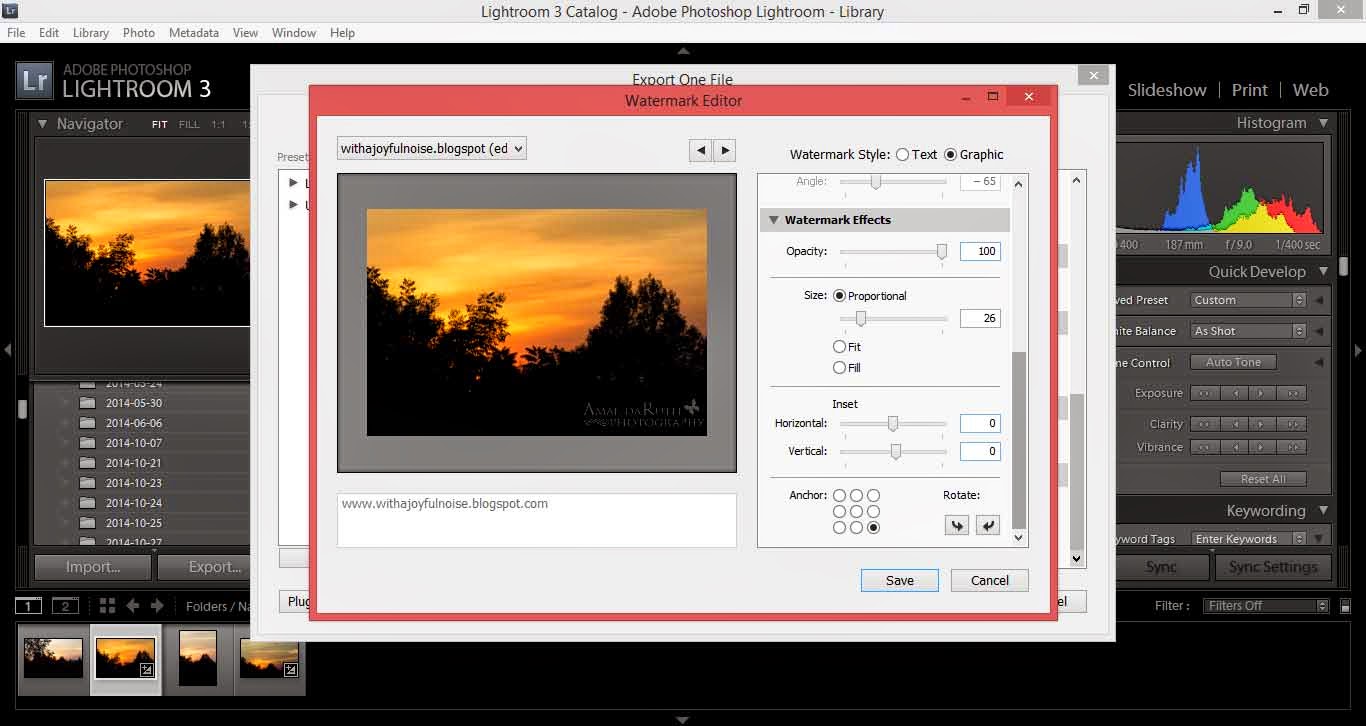Cancel the Watermark Editor dialog

click(x=989, y=581)
